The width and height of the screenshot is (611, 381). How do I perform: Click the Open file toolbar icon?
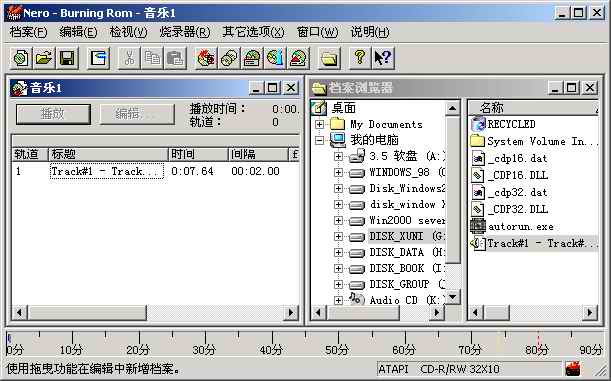click(44, 58)
